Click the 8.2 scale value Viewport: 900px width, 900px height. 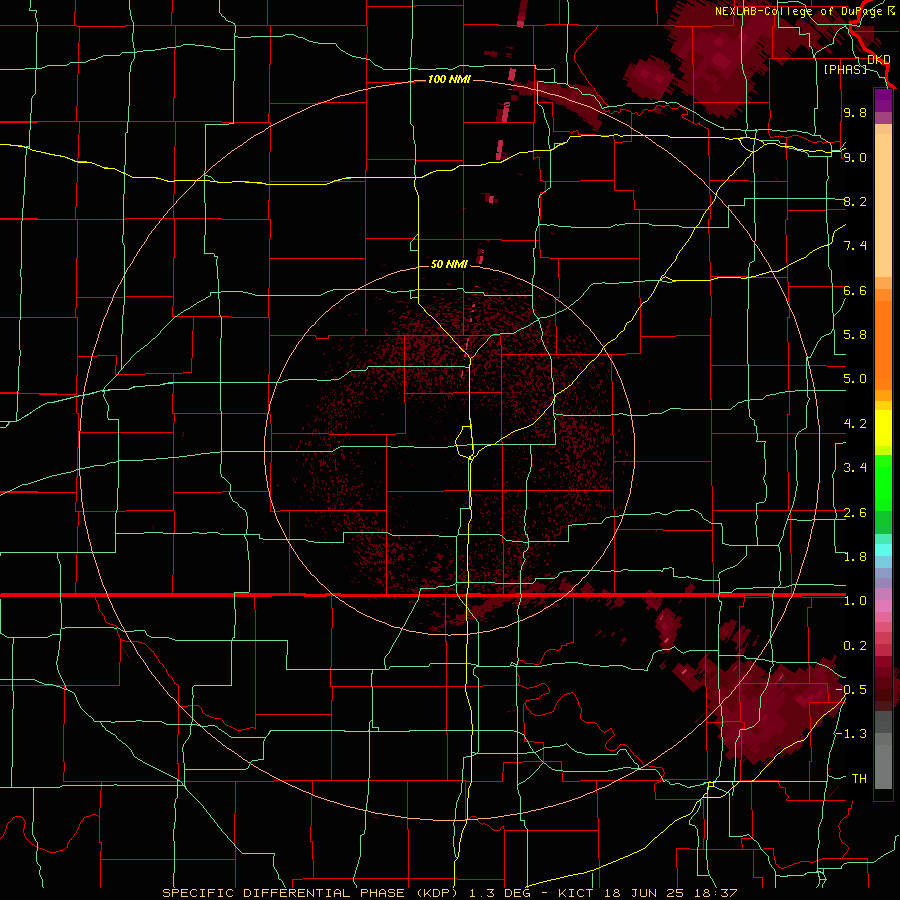[x=855, y=201]
